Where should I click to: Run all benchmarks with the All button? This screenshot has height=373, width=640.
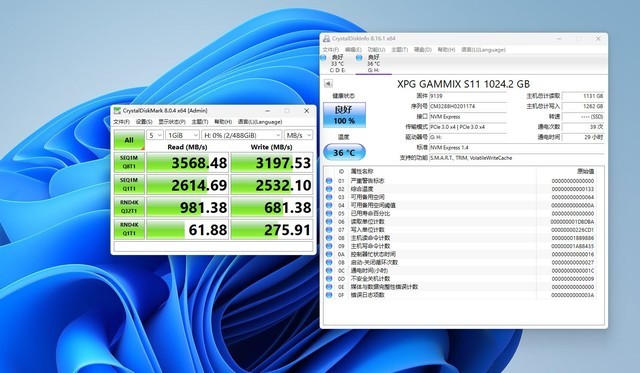pos(129,140)
